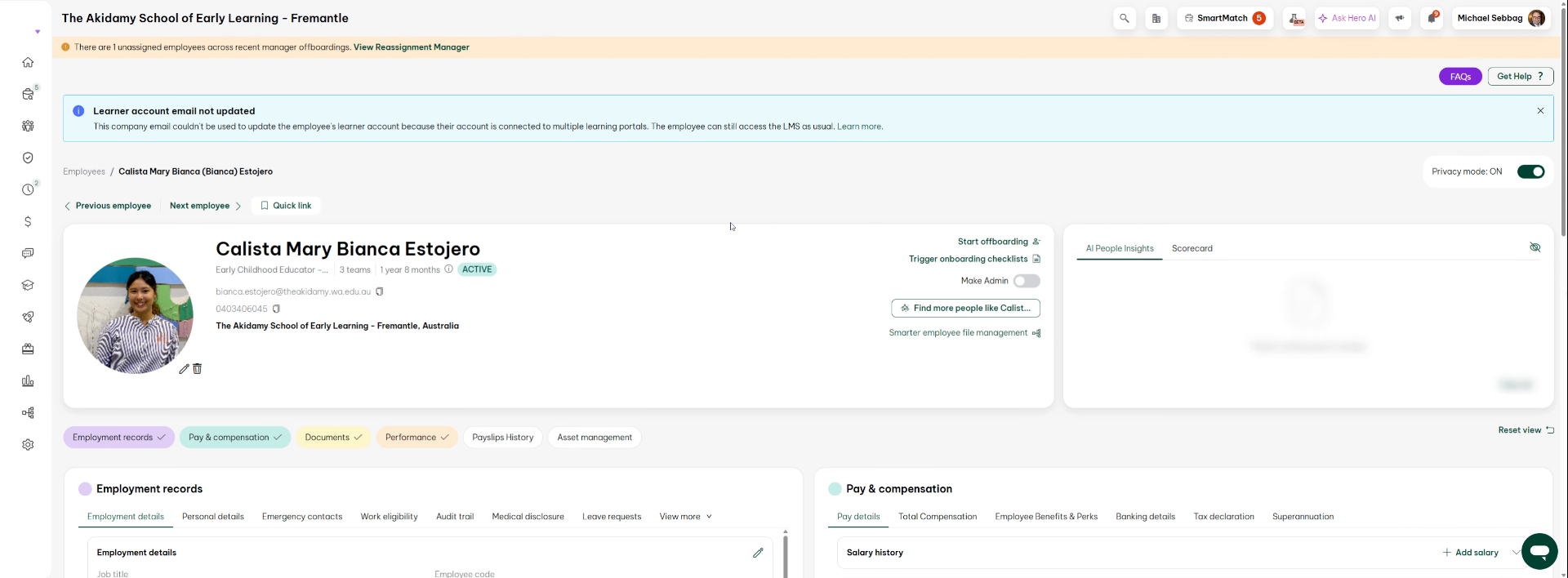
Task: Open the dollar payroll sidebar icon
Action: pyautogui.click(x=28, y=221)
